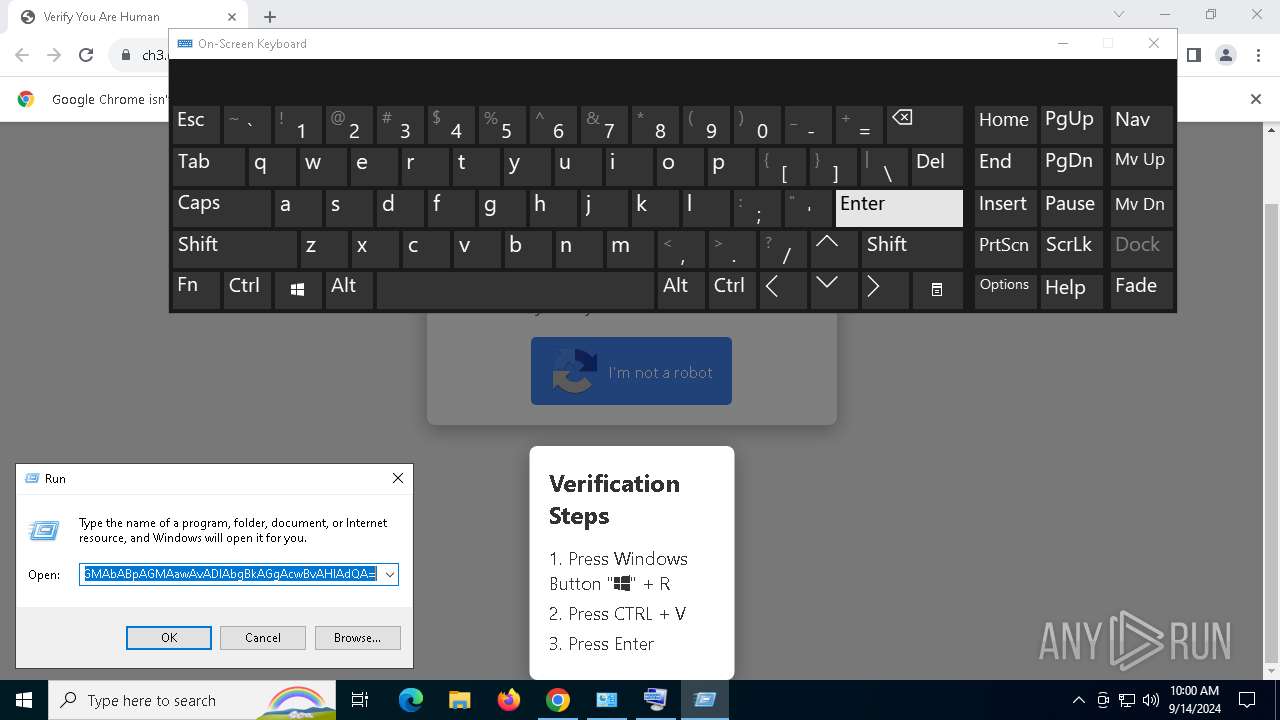Open Task View on taskbar
This screenshot has width=1280, height=720.
click(360, 700)
